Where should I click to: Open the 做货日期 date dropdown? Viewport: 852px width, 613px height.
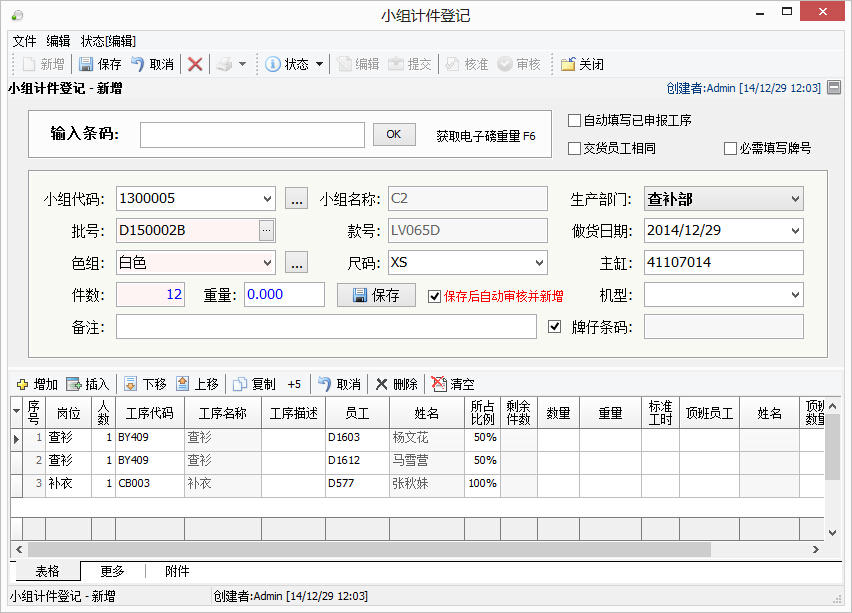795,231
